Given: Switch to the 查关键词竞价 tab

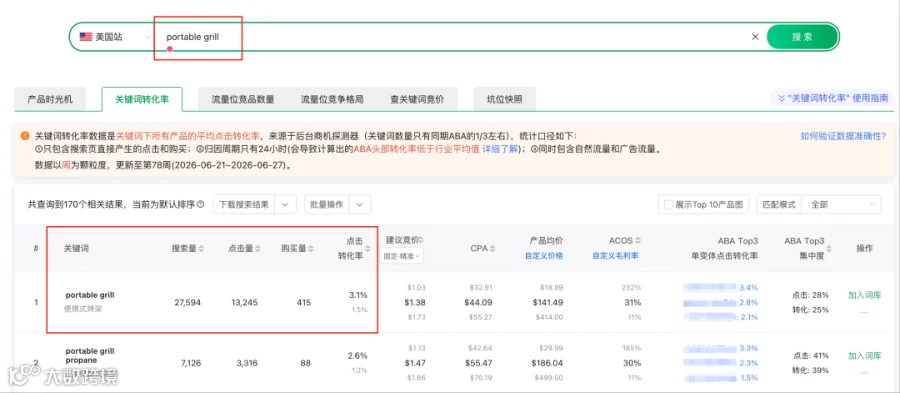Looking at the screenshot, I should [x=417, y=99].
